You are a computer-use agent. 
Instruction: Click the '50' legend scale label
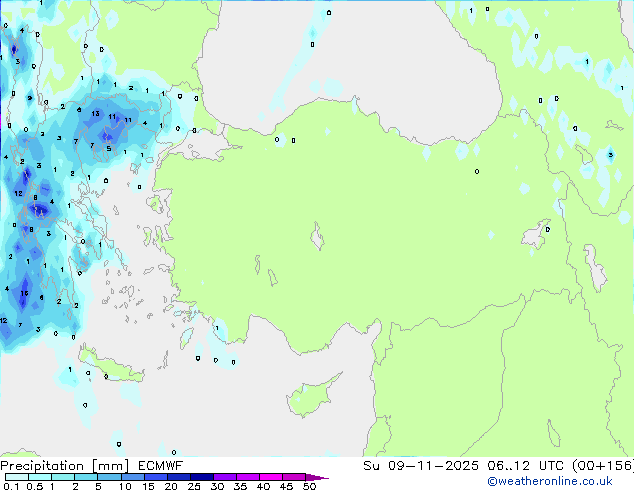click(309, 486)
